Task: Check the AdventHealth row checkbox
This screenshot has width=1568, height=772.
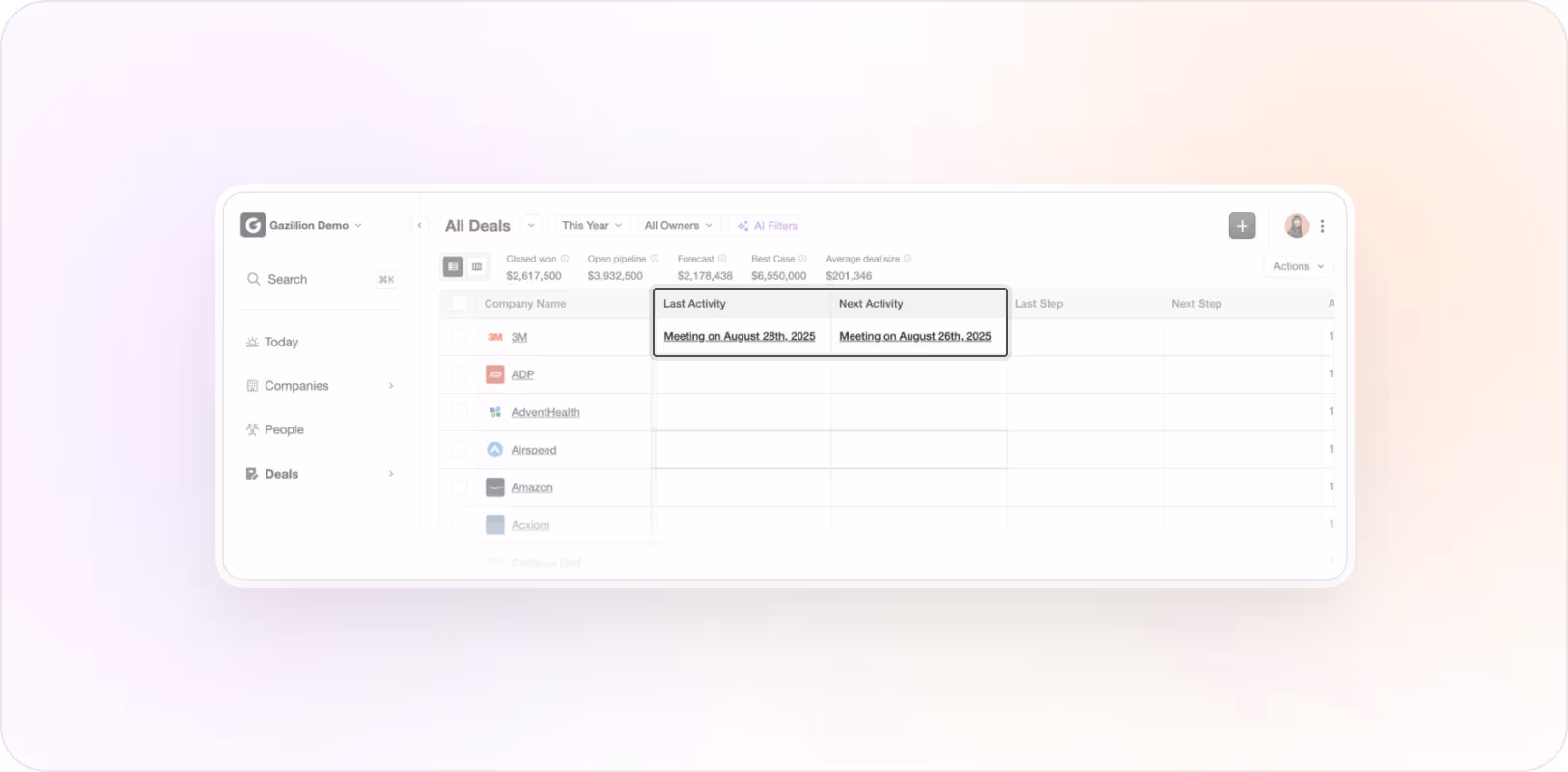Action: (460, 412)
